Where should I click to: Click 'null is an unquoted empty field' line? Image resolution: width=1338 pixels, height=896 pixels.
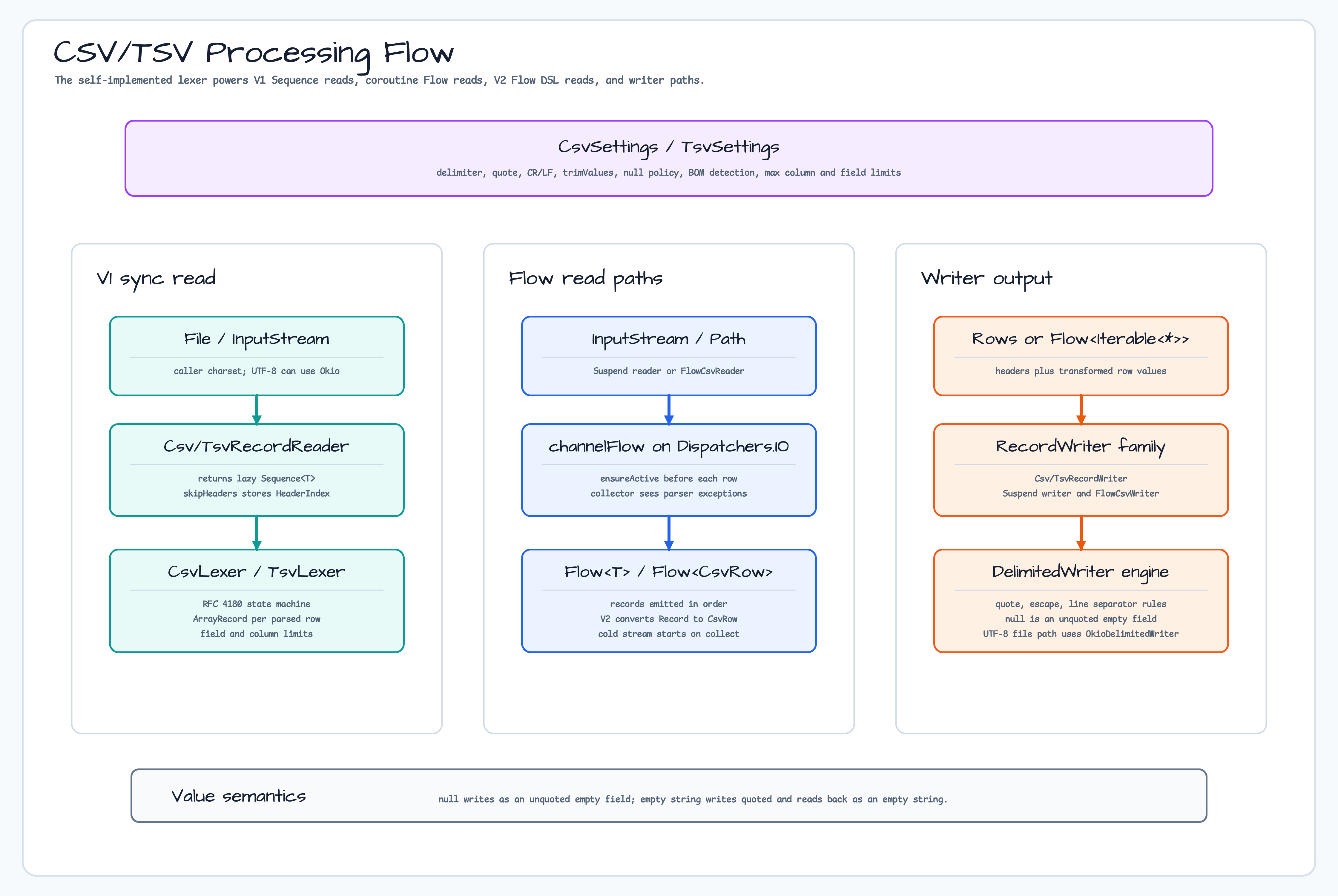coord(1080,619)
